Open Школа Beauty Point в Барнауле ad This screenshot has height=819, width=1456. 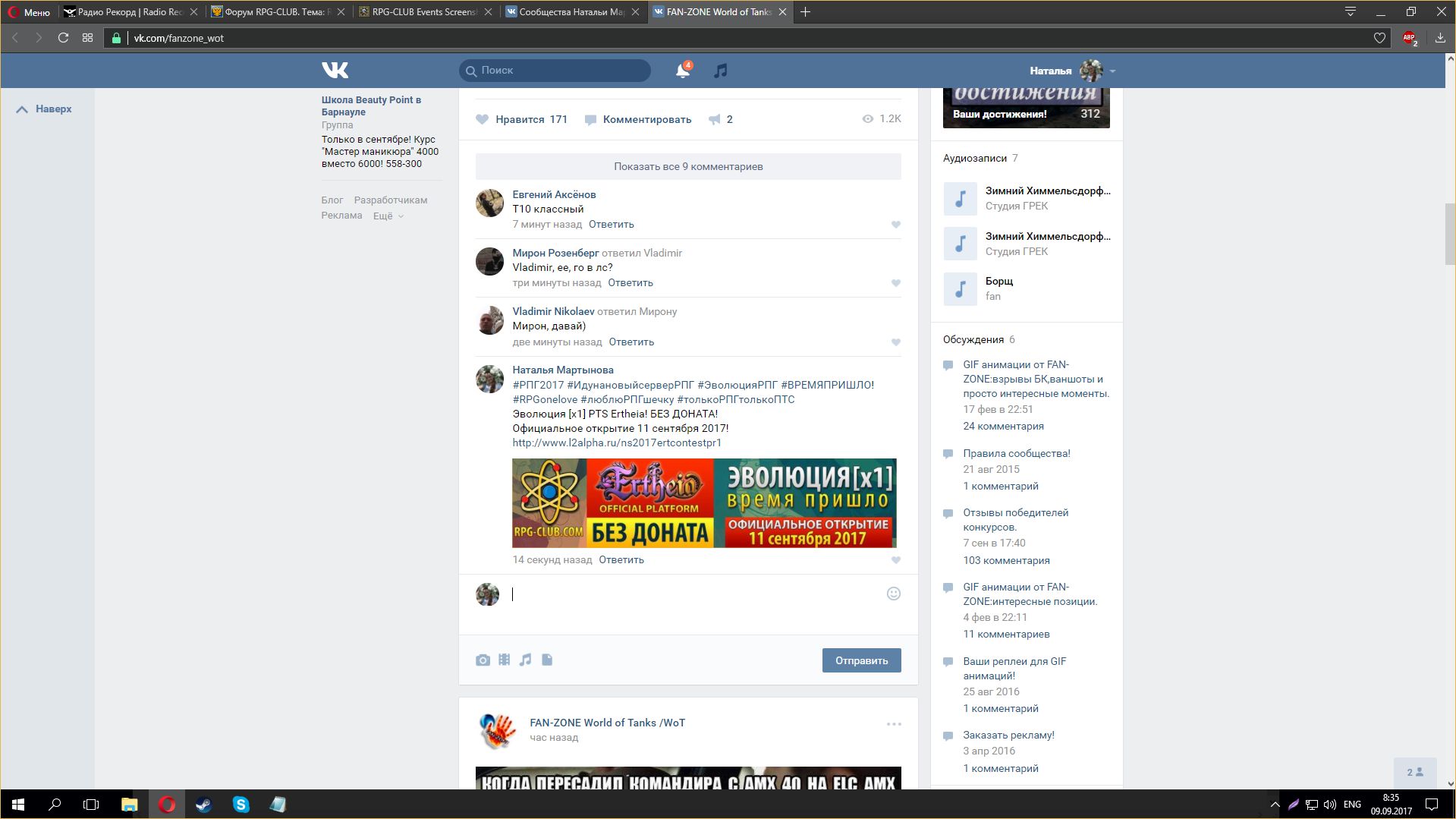point(371,106)
